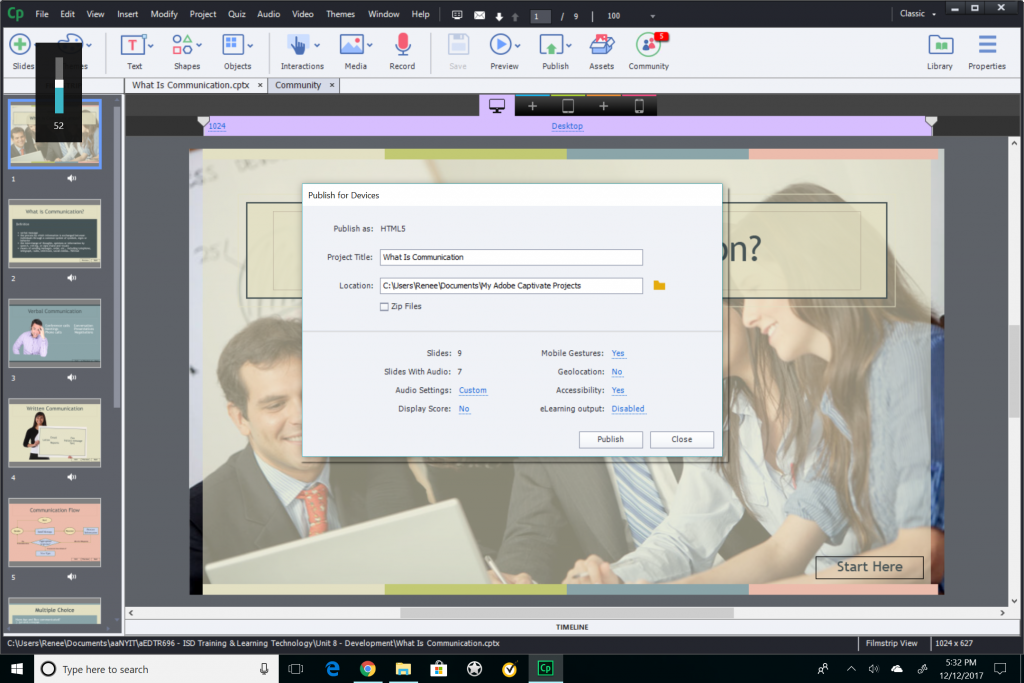1024x683 pixels.
Task: Open the Custom audio settings link
Action: coord(472,390)
